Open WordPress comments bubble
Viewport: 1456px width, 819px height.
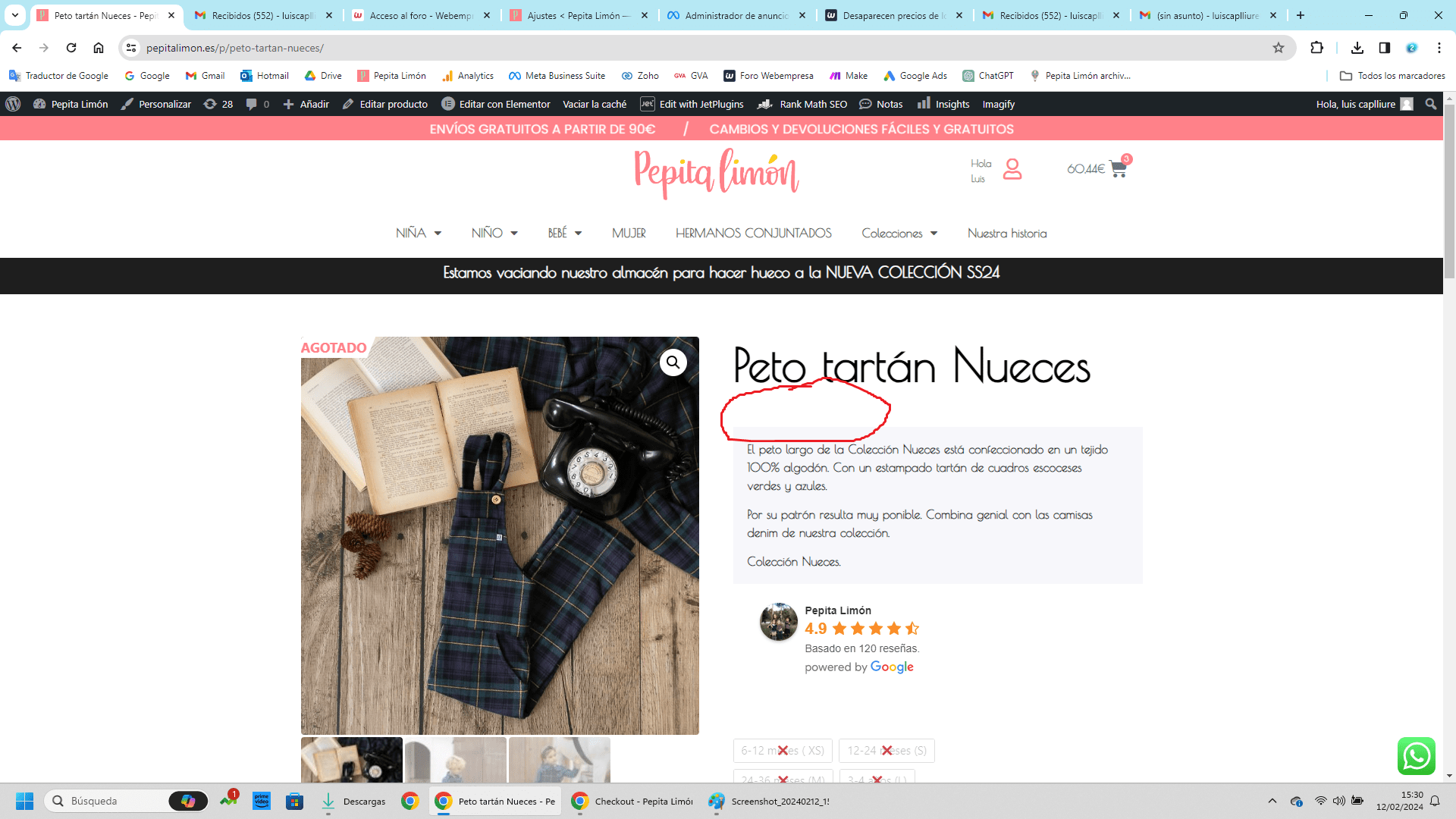[x=258, y=104]
